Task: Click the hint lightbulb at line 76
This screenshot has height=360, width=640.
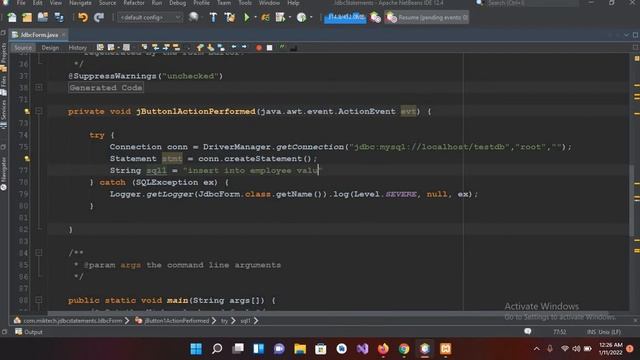Action: [x=27, y=158]
